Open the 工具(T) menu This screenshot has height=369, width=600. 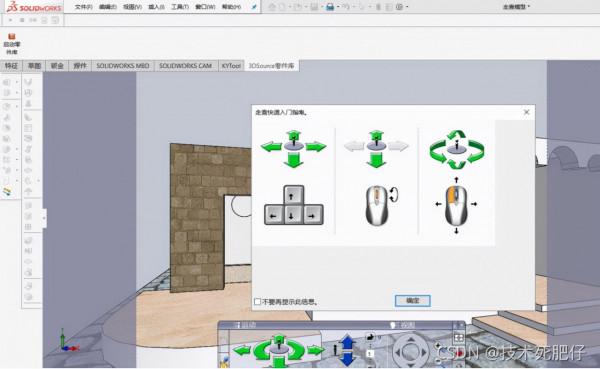point(180,7)
